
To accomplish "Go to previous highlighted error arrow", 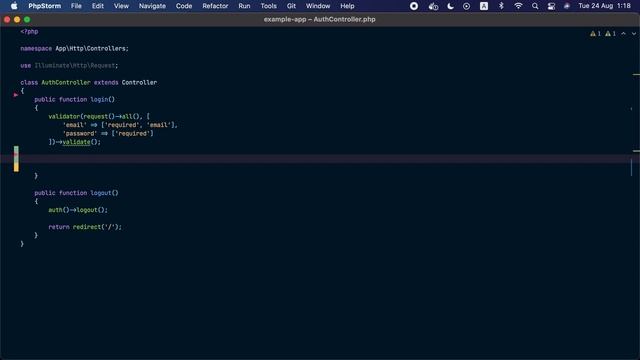I will click(624, 34).
